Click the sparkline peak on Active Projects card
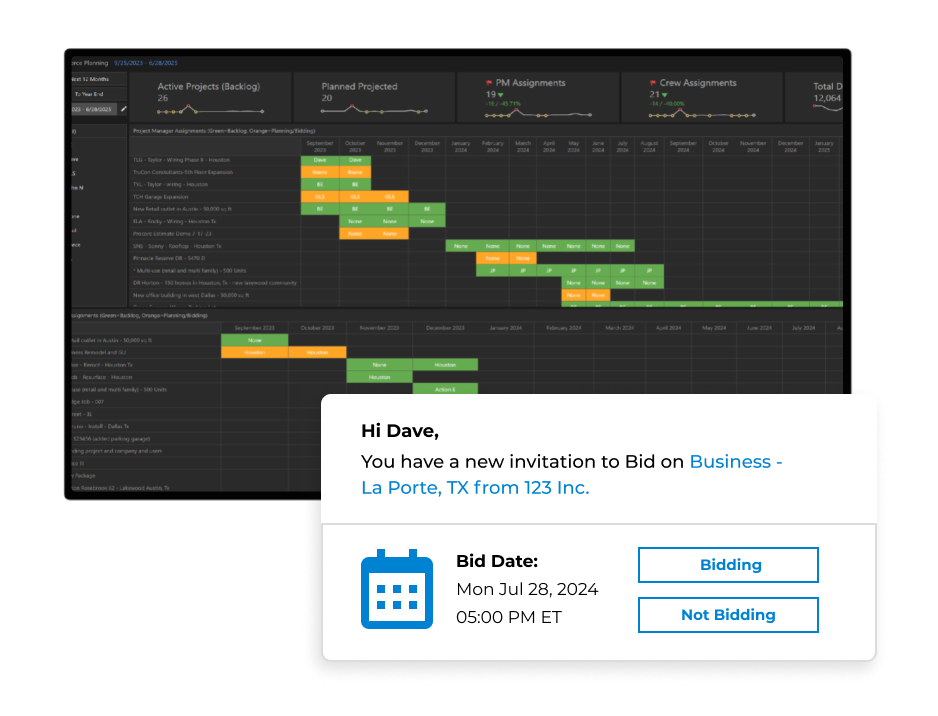Viewport: 938px width, 716px height. tap(188, 107)
